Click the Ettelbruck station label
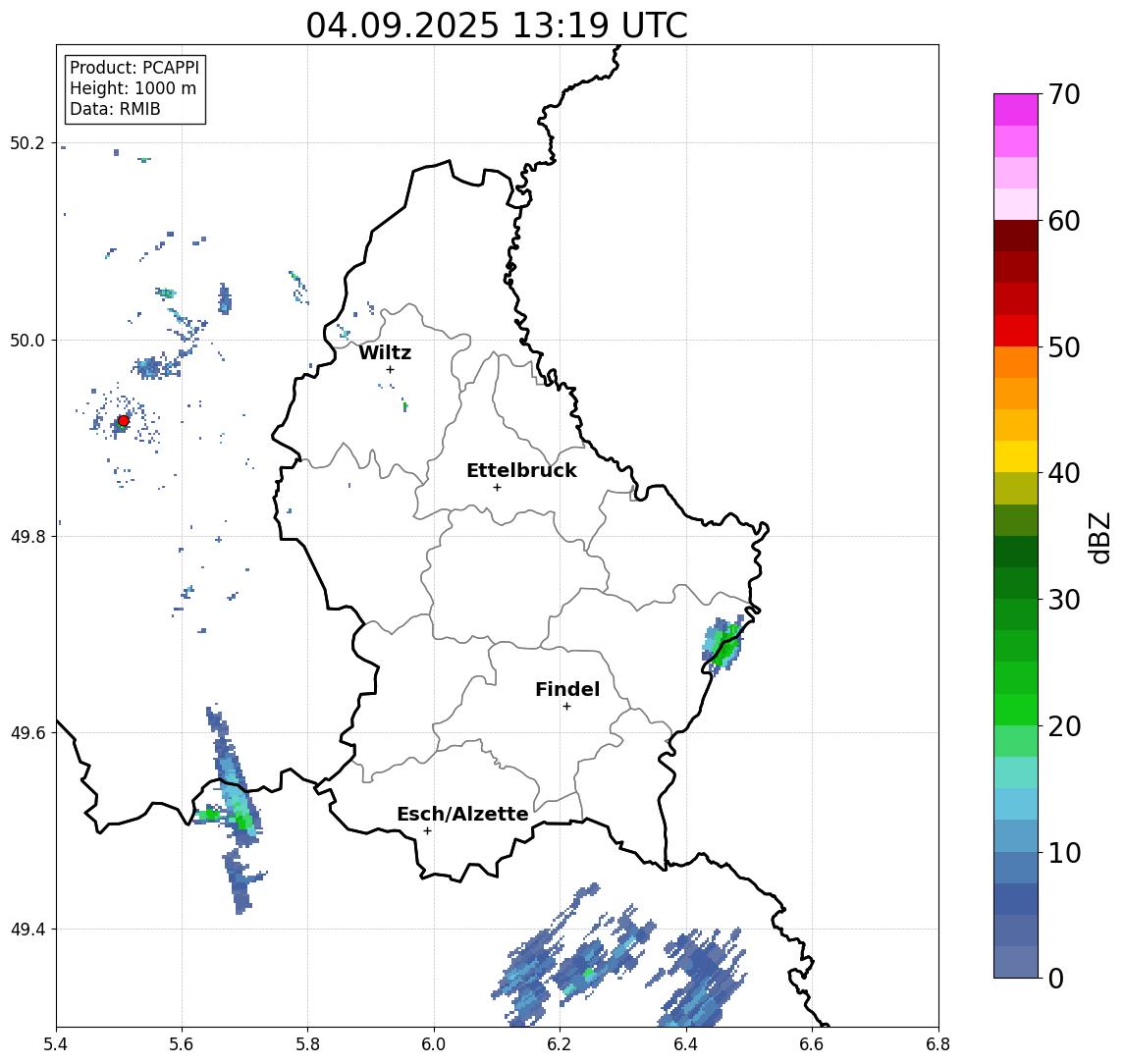Viewport: 1124px width, 1064px height. [x=521, y=470]
